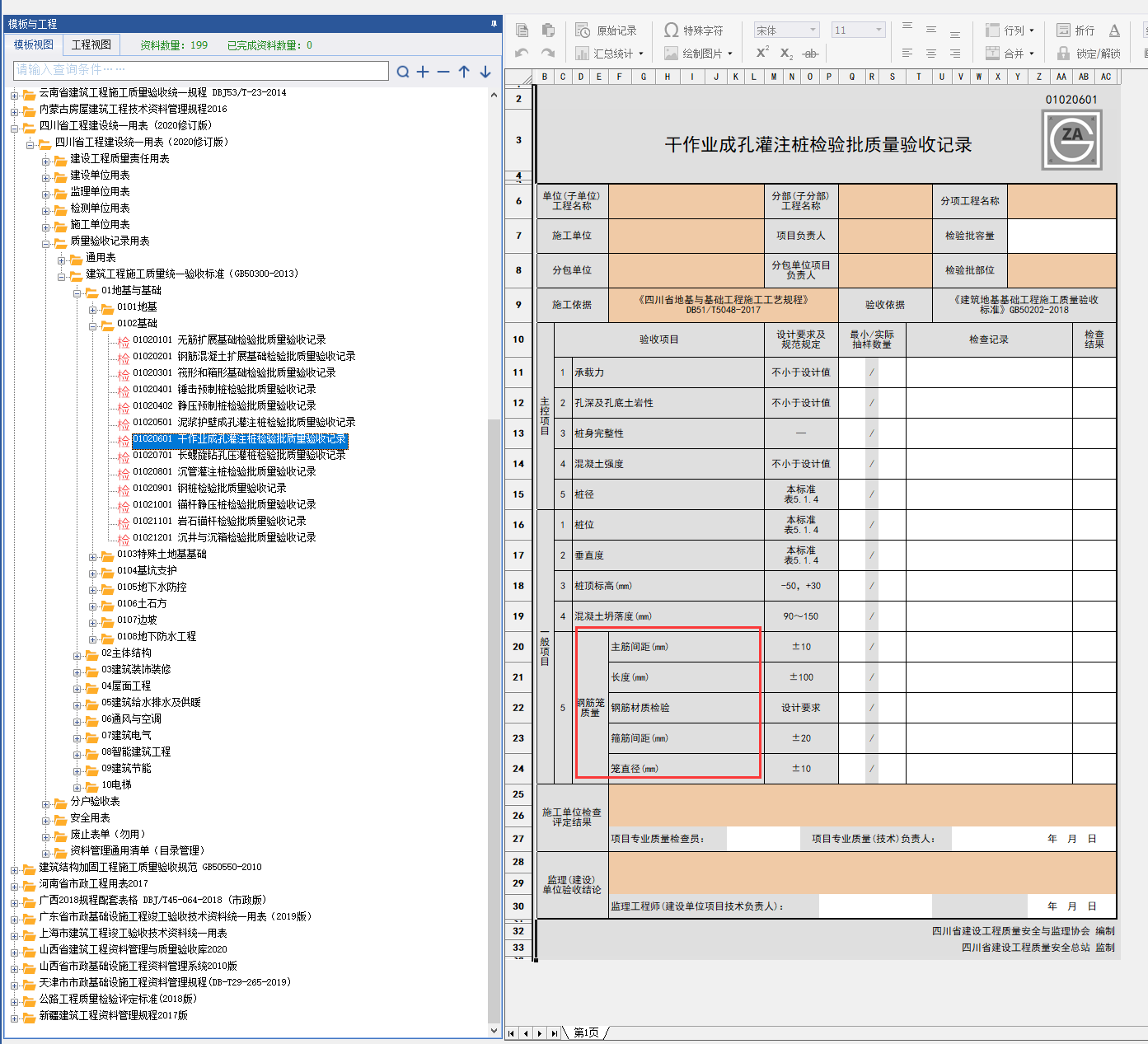Go to first sheet navigation arrow
This screenshot has height=1044, width=1148.
point(512,1033)
